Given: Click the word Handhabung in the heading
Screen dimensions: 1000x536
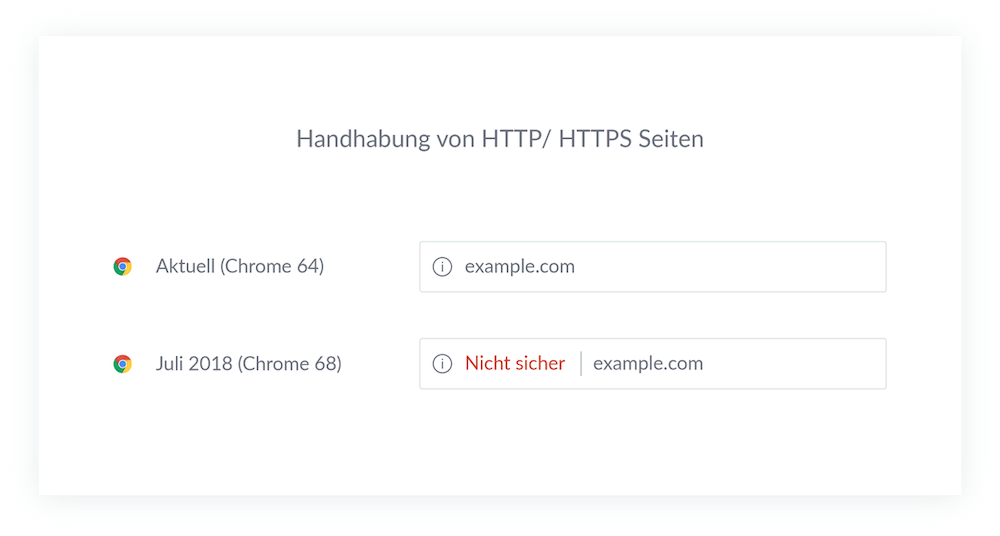Looking at the screenshot, I should coord(364,139).
